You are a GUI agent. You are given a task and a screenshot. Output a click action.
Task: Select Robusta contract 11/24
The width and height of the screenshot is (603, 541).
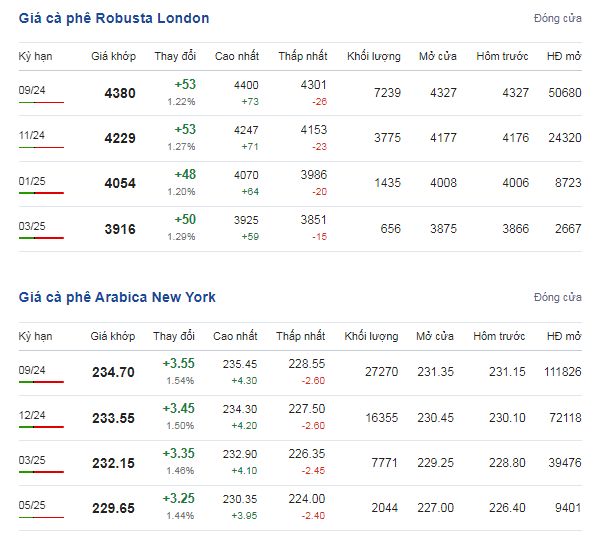tap(32, 135)
